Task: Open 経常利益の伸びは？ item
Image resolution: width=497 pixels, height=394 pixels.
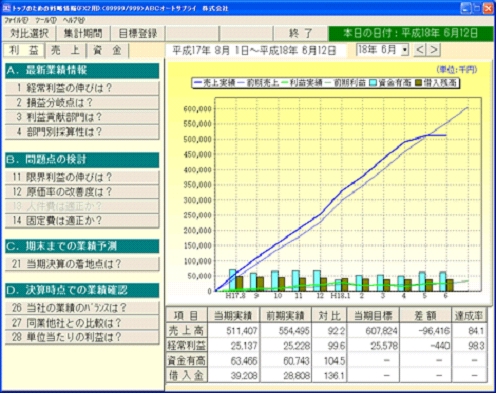Action: point(82,88)
